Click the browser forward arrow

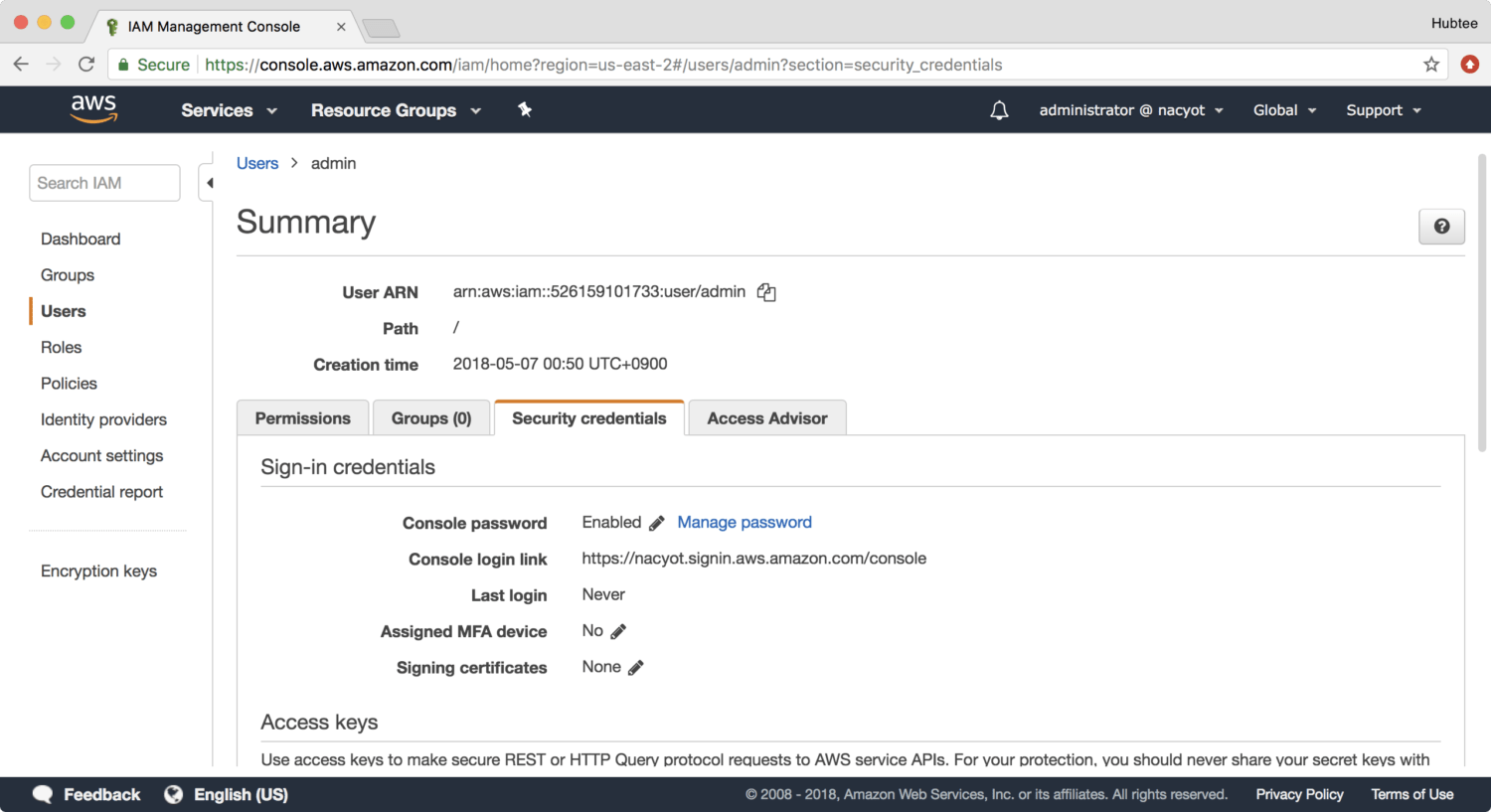54,65
